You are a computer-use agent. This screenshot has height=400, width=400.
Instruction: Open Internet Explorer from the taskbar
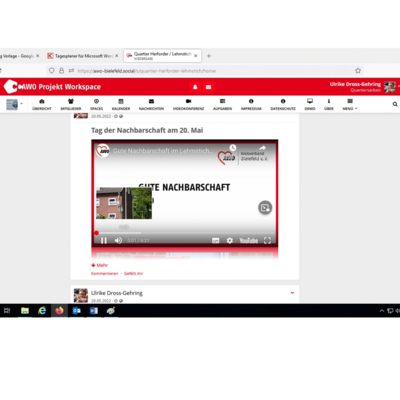point(42,311)
